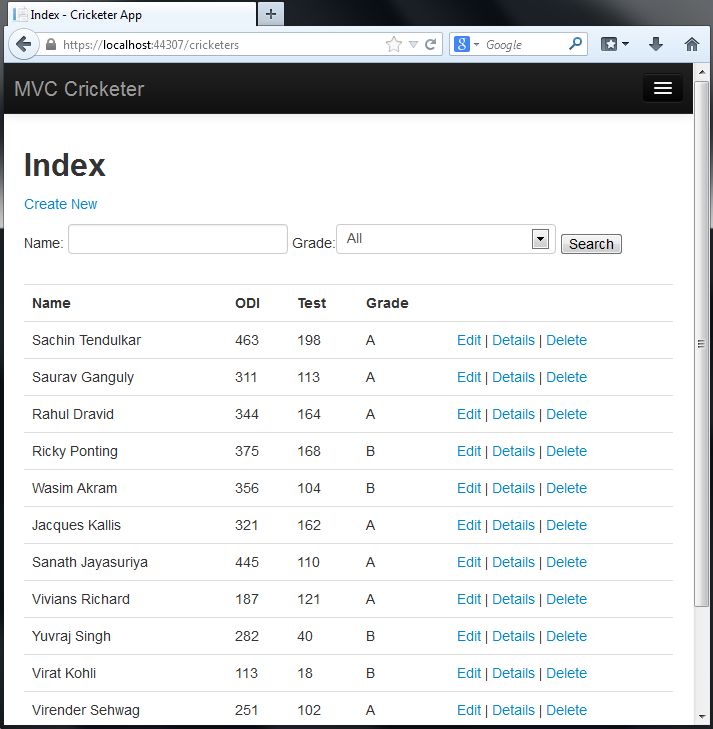Delete Rahul Dravid's record

566,414
